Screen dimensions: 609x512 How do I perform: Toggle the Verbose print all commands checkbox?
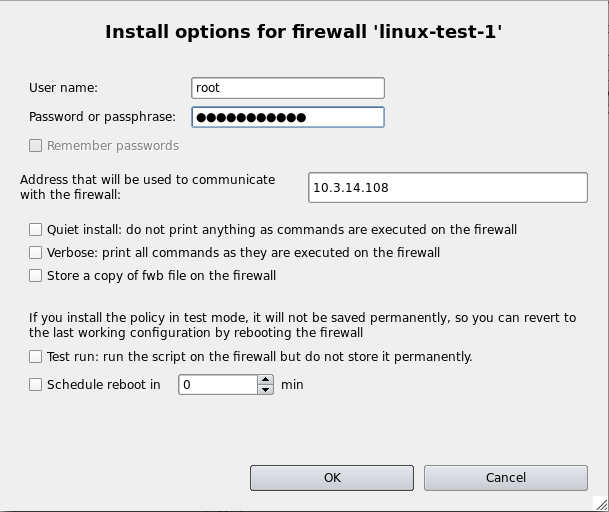(36, 253)
